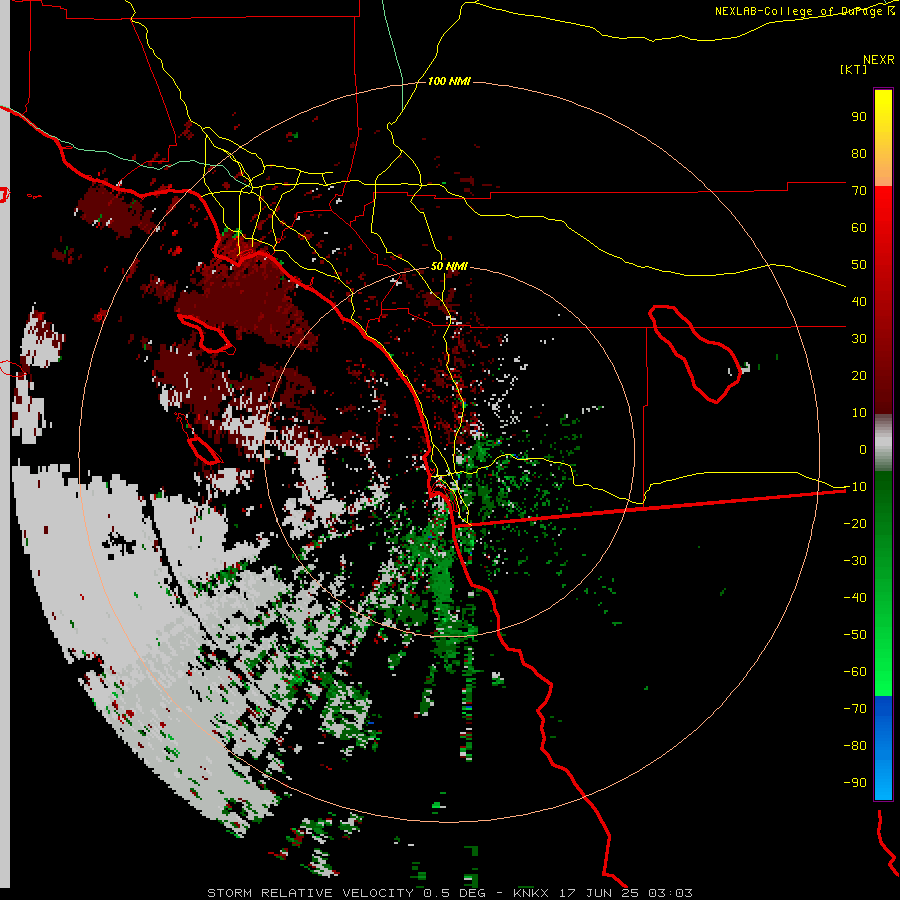This screenshot has height=900, width=900.
Task: Click the -50 value on velocity scale
Action: pyautogui.click(x=855, y=635)
